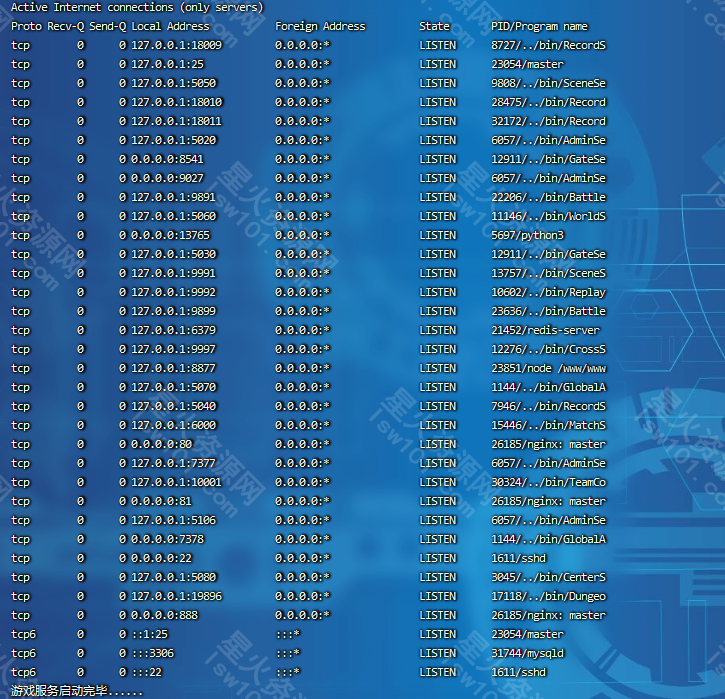Viewport: 725px width, 699px height.
Task: Click the 'Active Internet connections' heading line
Action: [138, 8]
